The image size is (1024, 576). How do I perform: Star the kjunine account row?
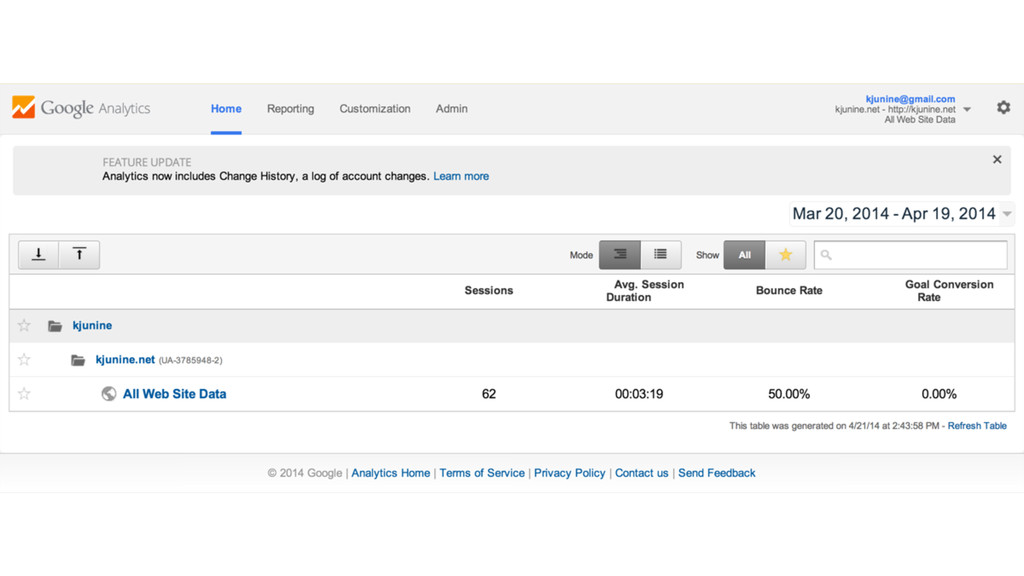tap(24, 325)
